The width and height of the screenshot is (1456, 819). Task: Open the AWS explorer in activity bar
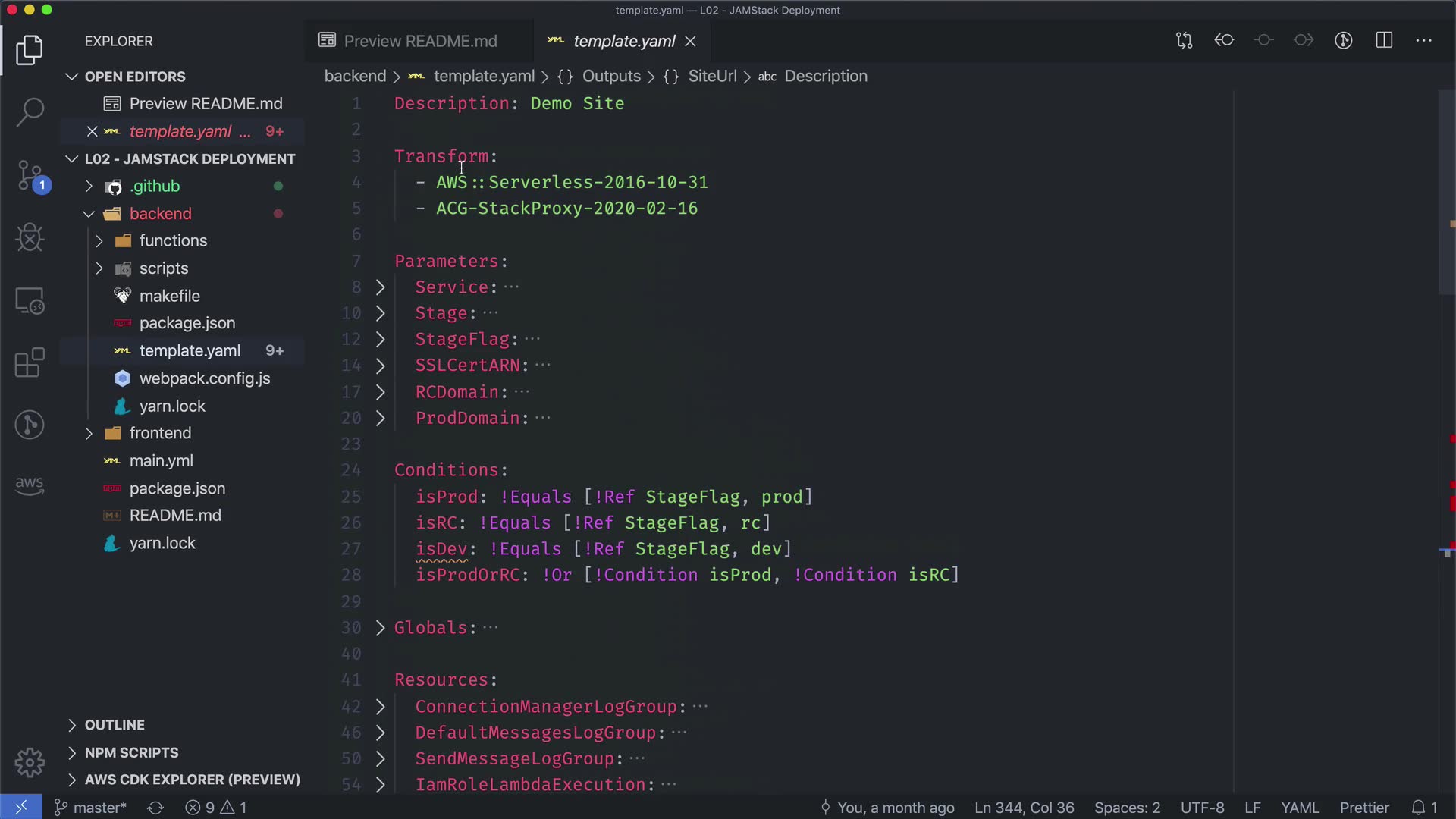[30, 485]
